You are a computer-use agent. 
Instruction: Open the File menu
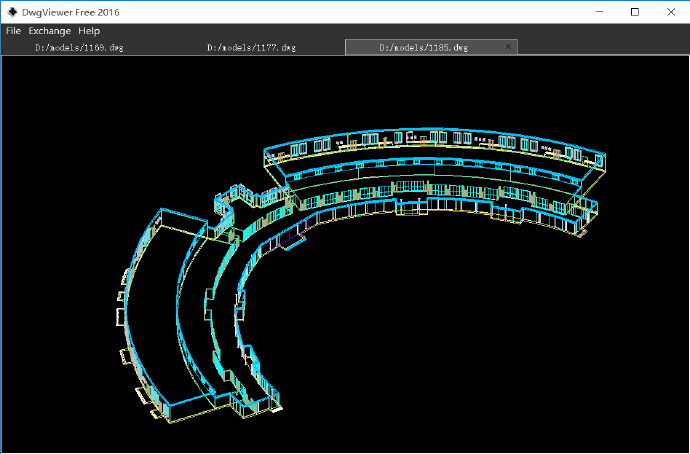click(13, 31)
